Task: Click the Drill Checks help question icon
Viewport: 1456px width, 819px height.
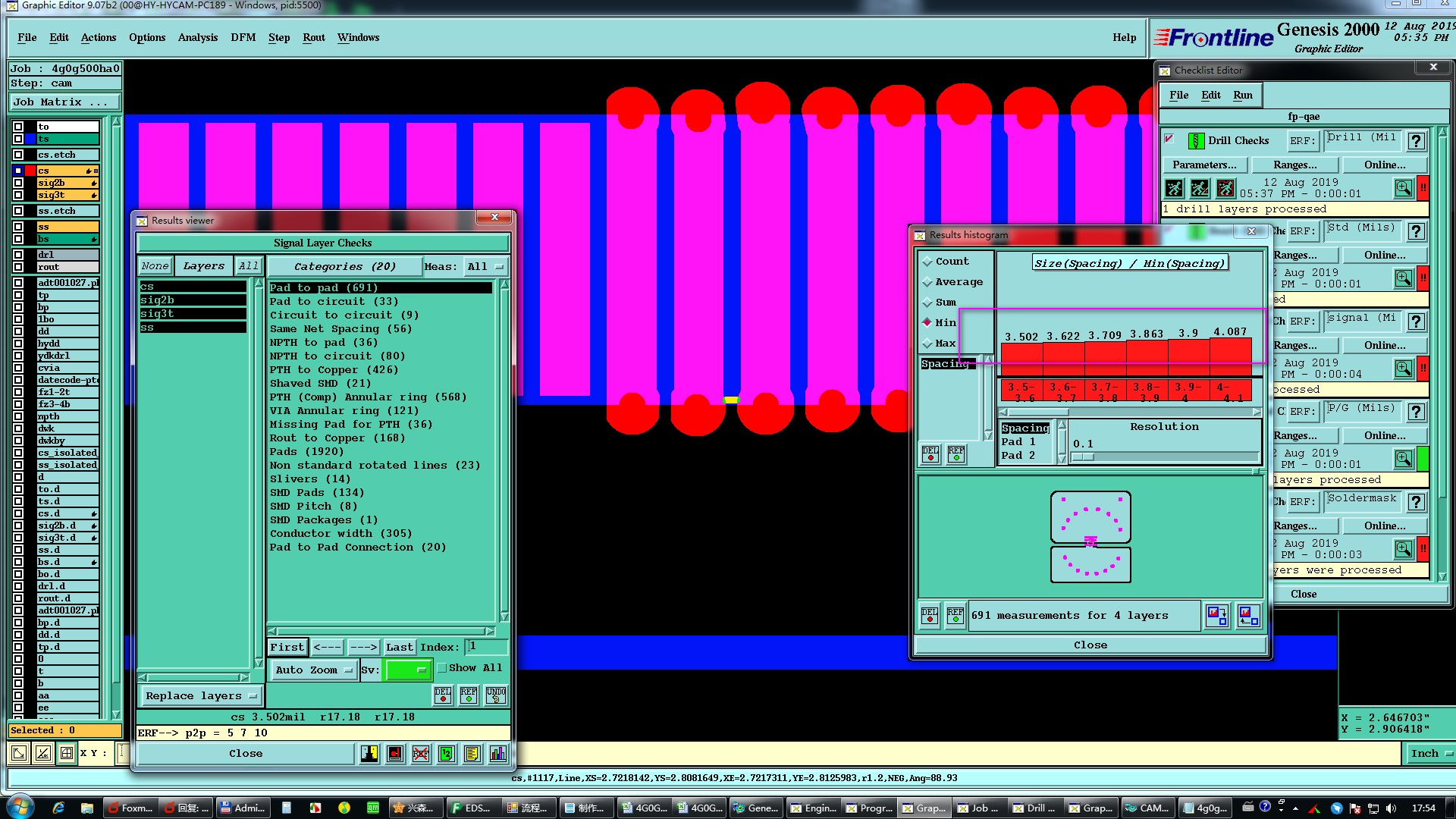Action: pos(1415,141)
